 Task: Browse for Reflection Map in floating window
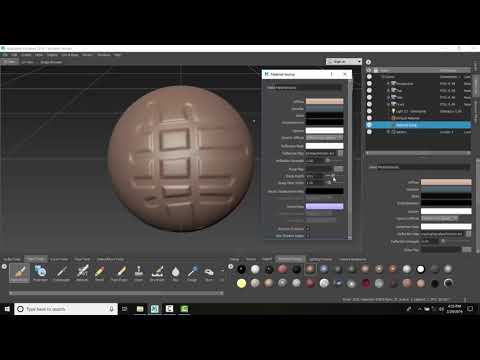[340, 153]
